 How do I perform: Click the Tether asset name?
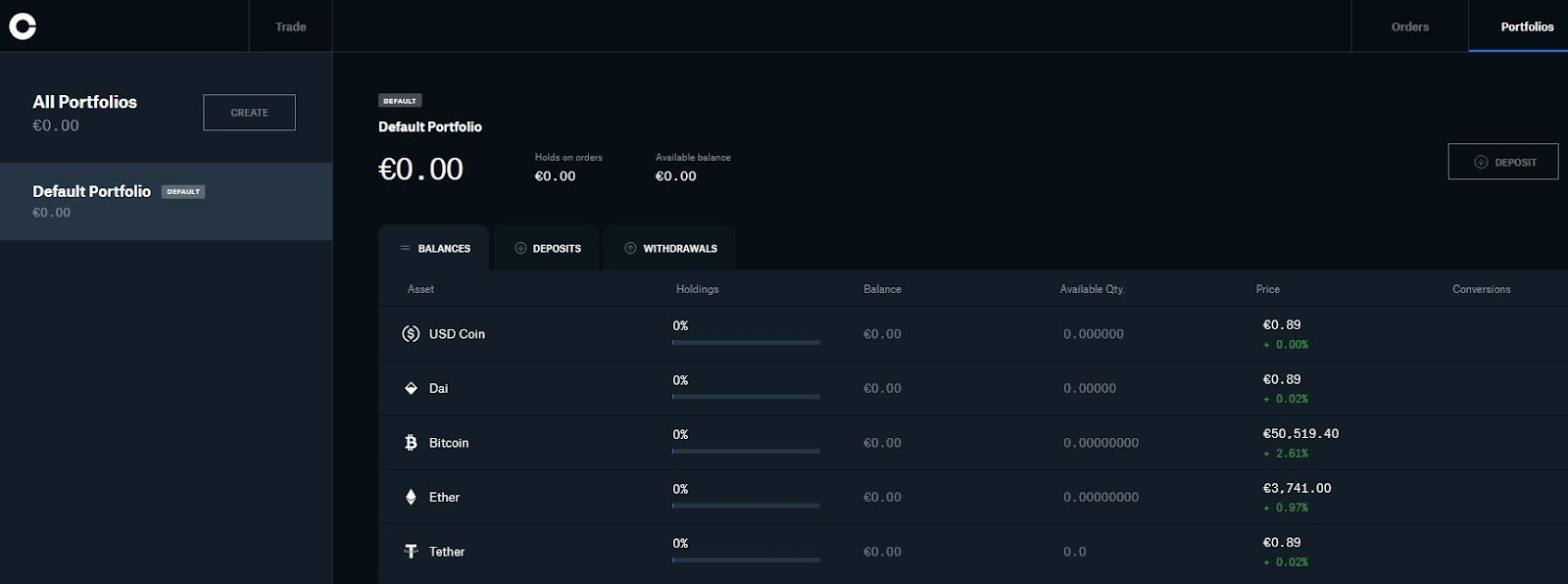447,552
